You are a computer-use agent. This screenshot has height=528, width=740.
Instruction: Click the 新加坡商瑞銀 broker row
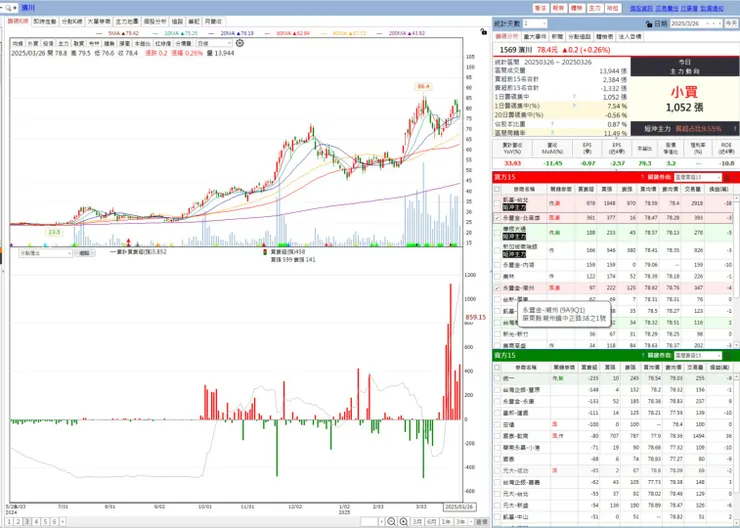(x=614, y=250)
